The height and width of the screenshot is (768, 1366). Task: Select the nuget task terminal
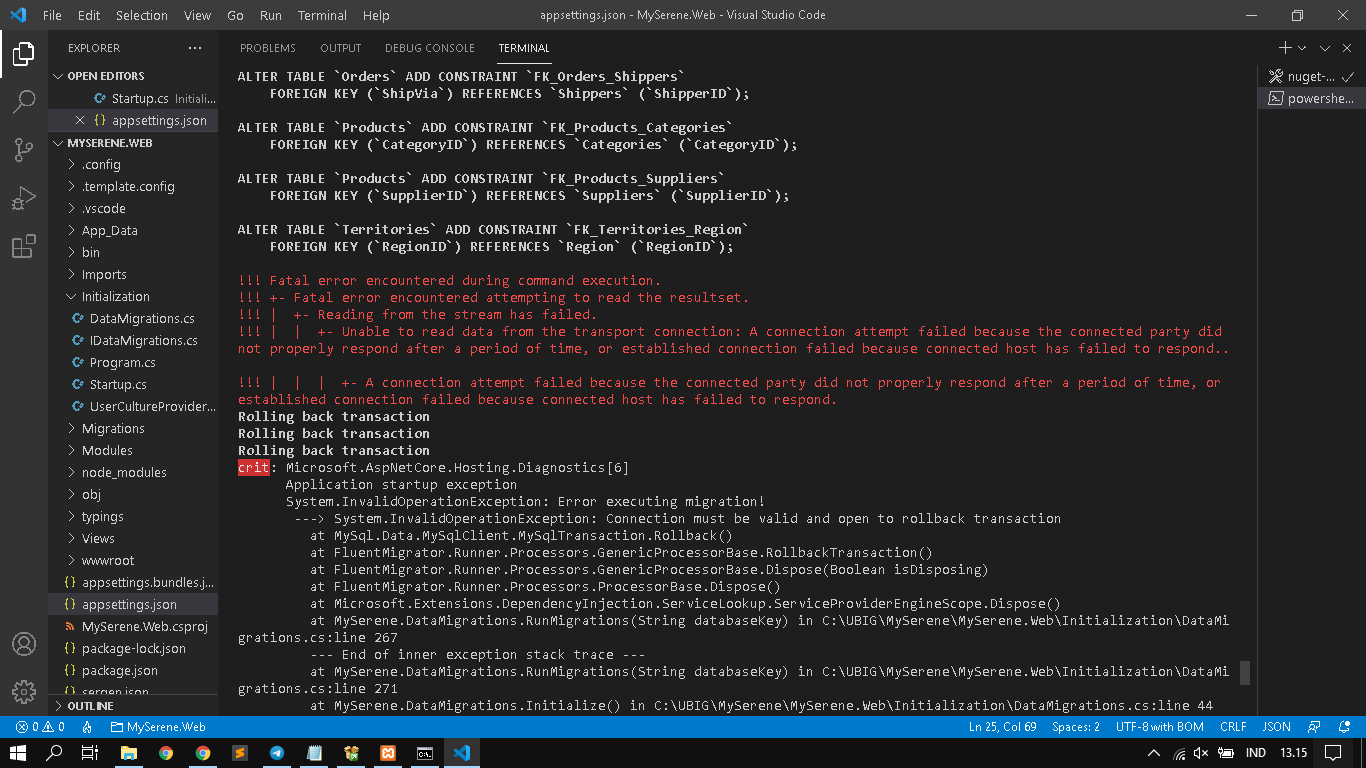point(1311,76)
